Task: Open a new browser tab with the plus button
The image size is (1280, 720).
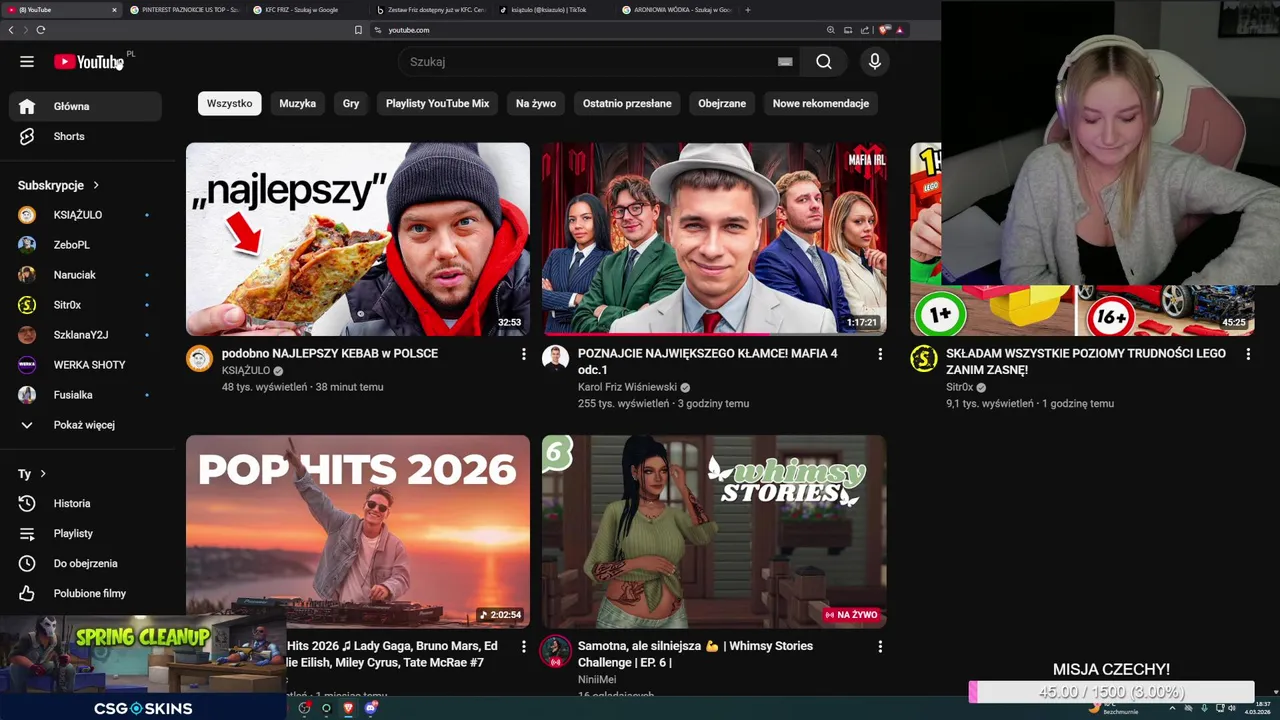Action: (x=748, y=10)
